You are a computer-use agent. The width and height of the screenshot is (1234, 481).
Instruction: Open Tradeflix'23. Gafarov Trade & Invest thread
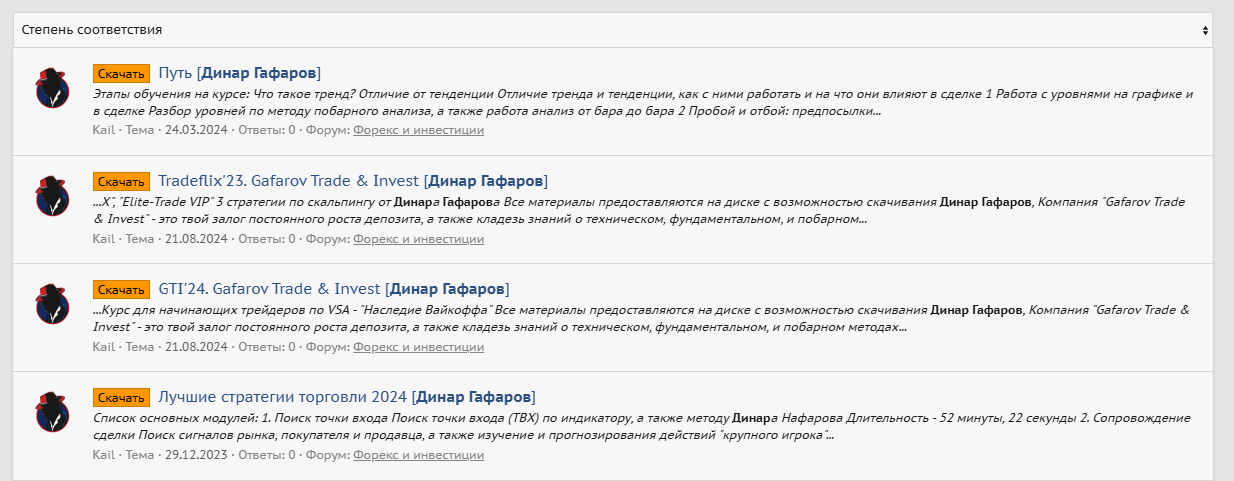pyautogui.click(x=352, y=181)
